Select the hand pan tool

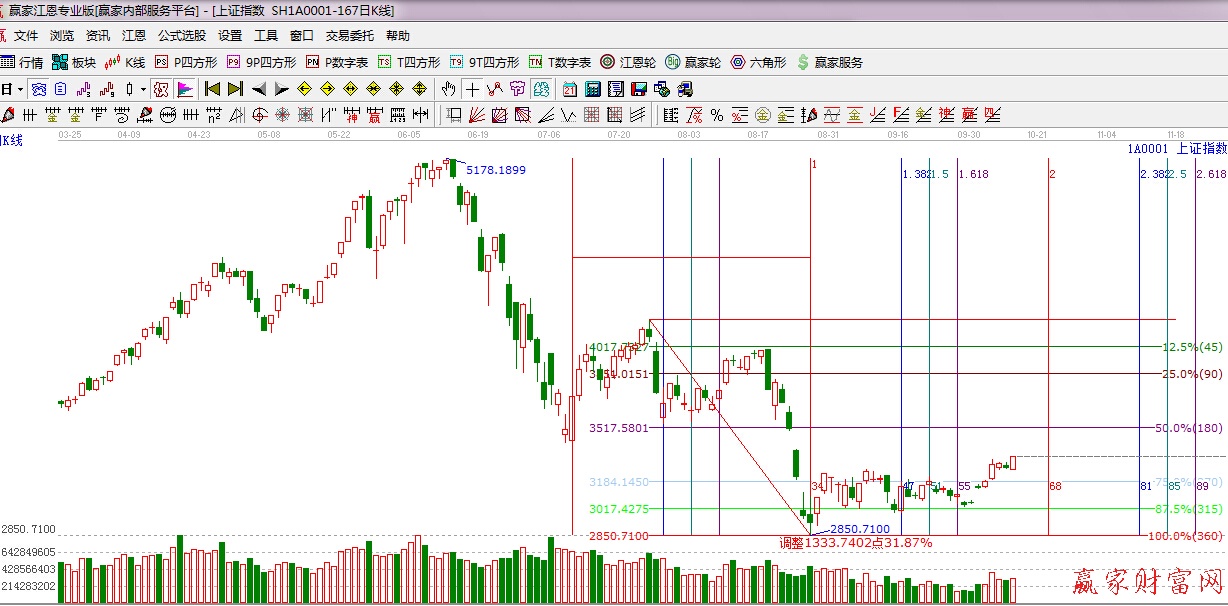point(449,89)
